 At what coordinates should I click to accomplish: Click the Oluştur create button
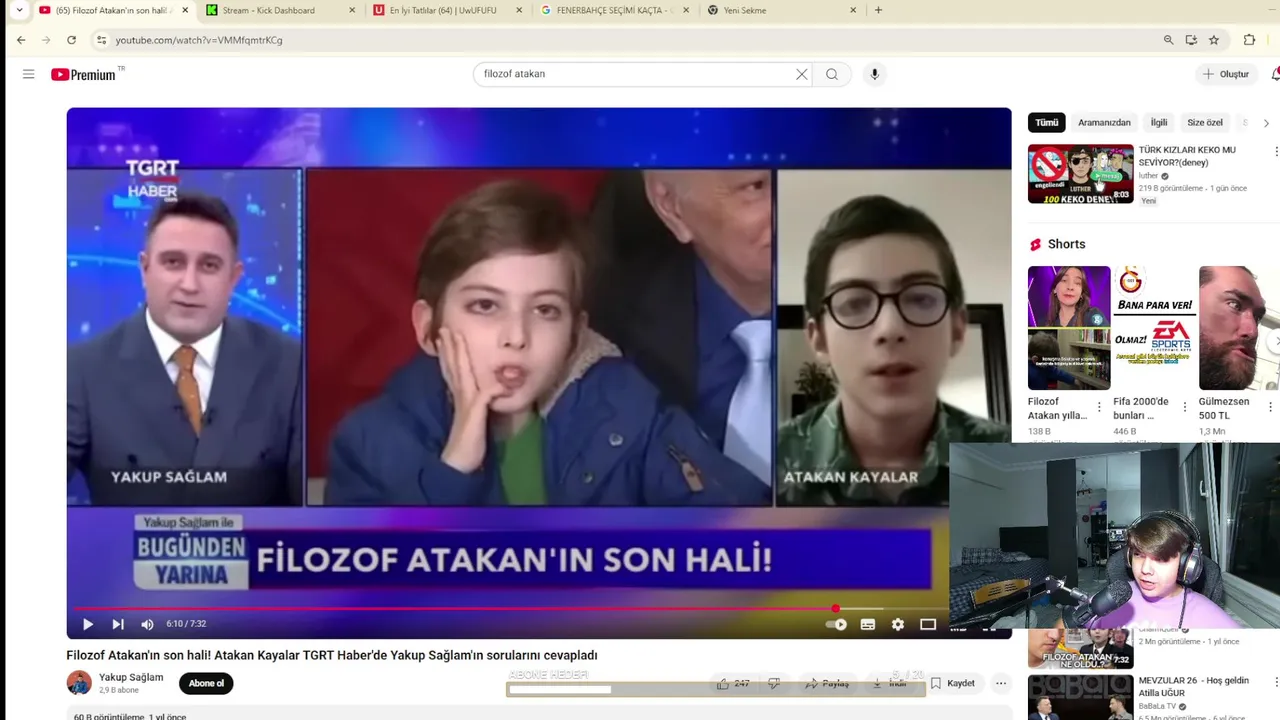[x=1226, y=74]
